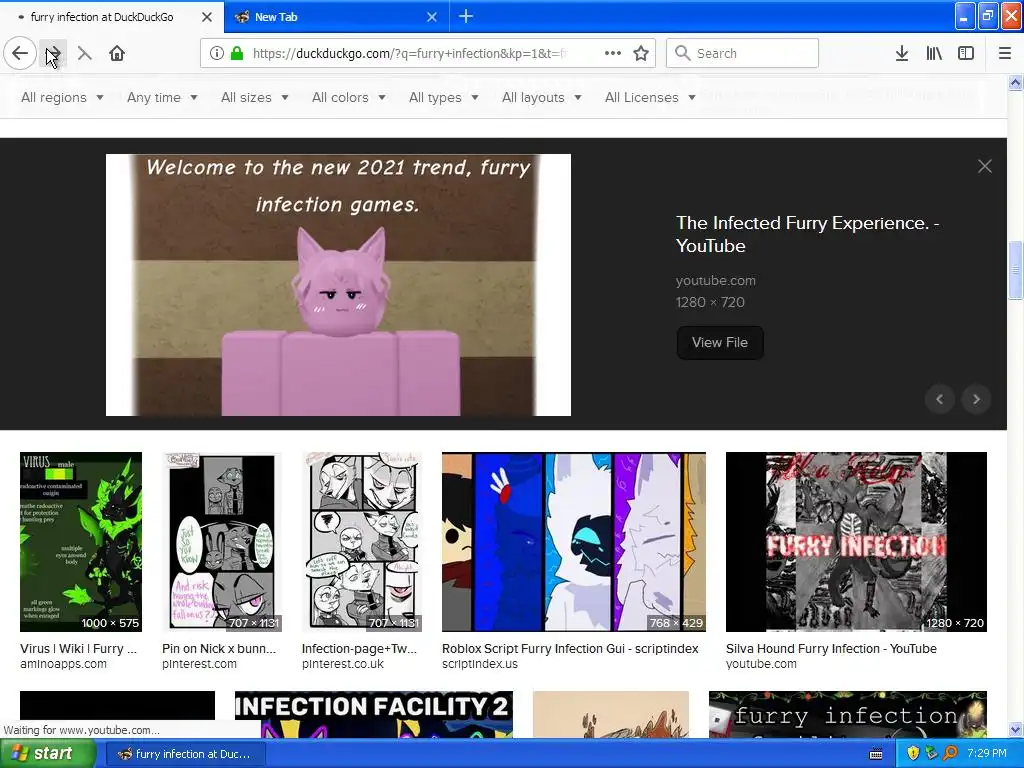
Task: Open page actions three-dot menu
Action: point(613,54)
